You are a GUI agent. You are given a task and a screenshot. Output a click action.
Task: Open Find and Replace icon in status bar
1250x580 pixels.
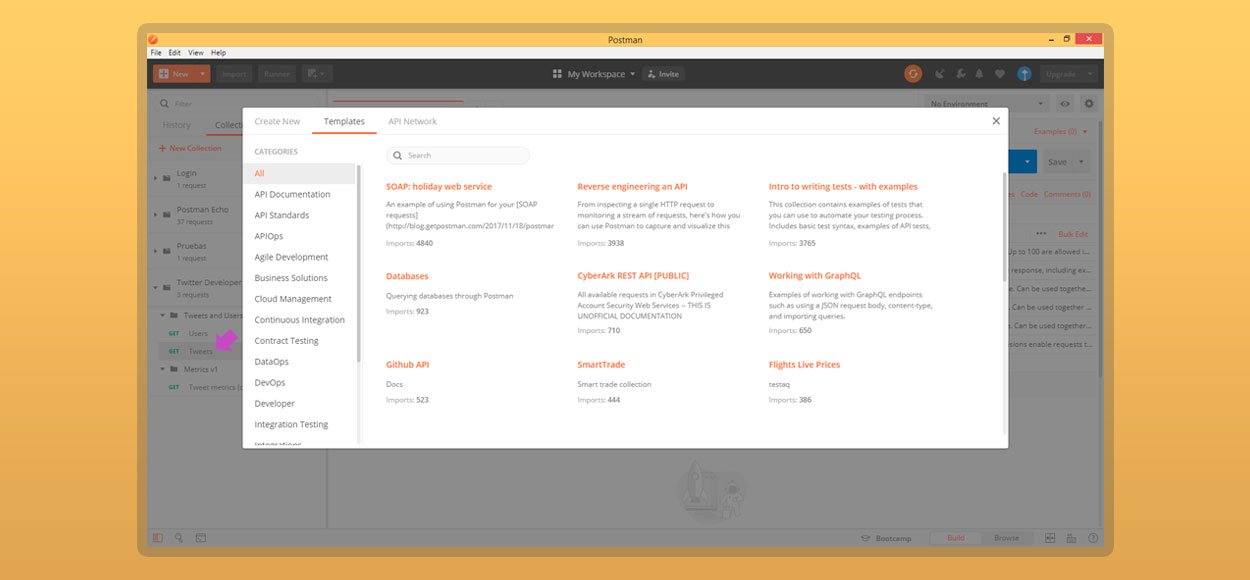(179, 538)
